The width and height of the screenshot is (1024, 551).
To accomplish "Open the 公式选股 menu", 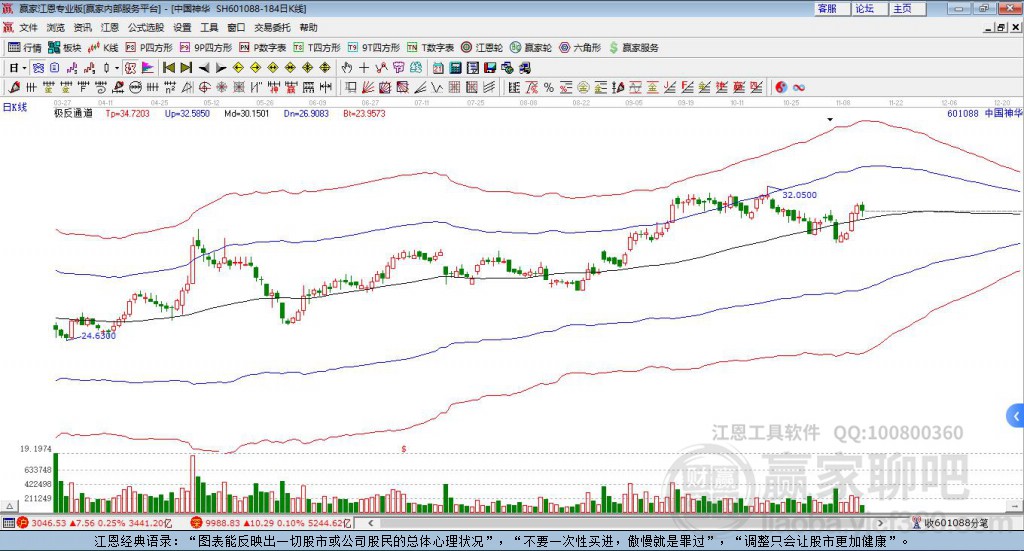I will pos(146,27).
